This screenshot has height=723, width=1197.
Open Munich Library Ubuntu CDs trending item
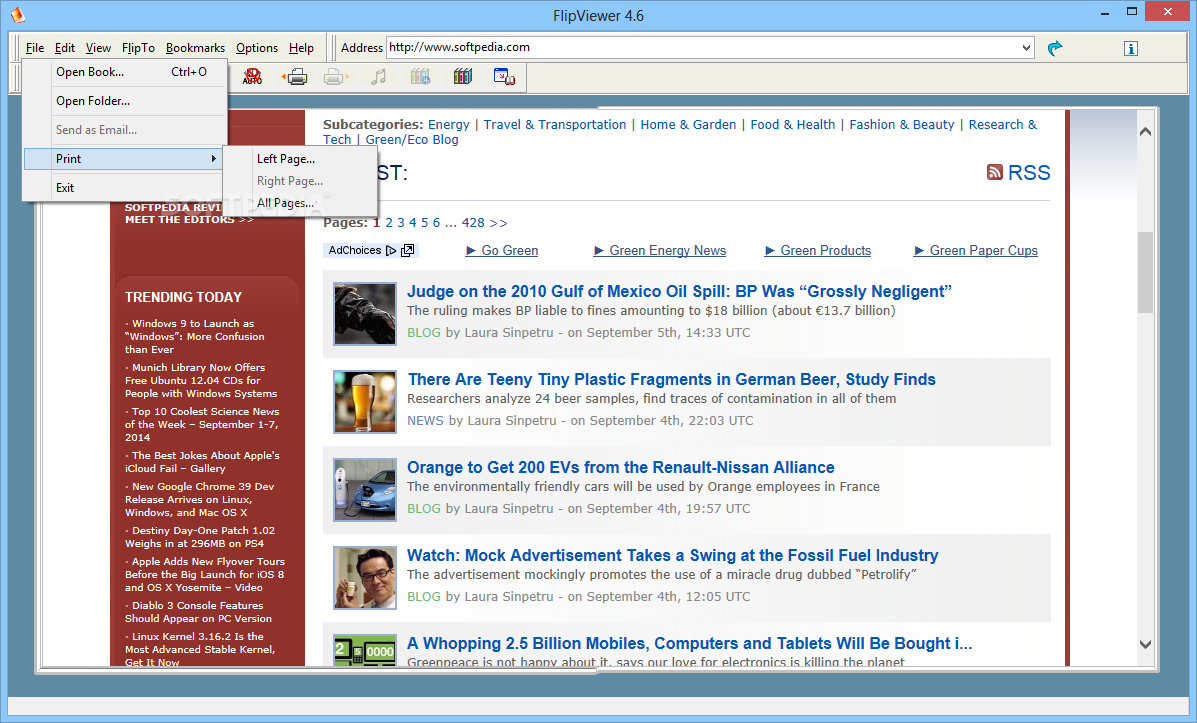202,380
